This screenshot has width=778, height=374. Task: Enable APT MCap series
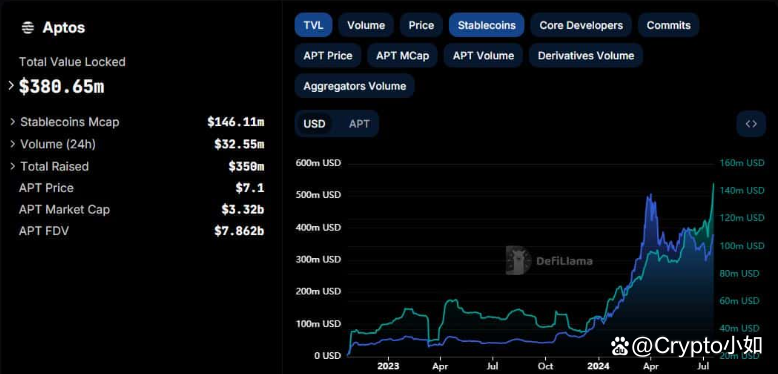(x=402, y=56)
